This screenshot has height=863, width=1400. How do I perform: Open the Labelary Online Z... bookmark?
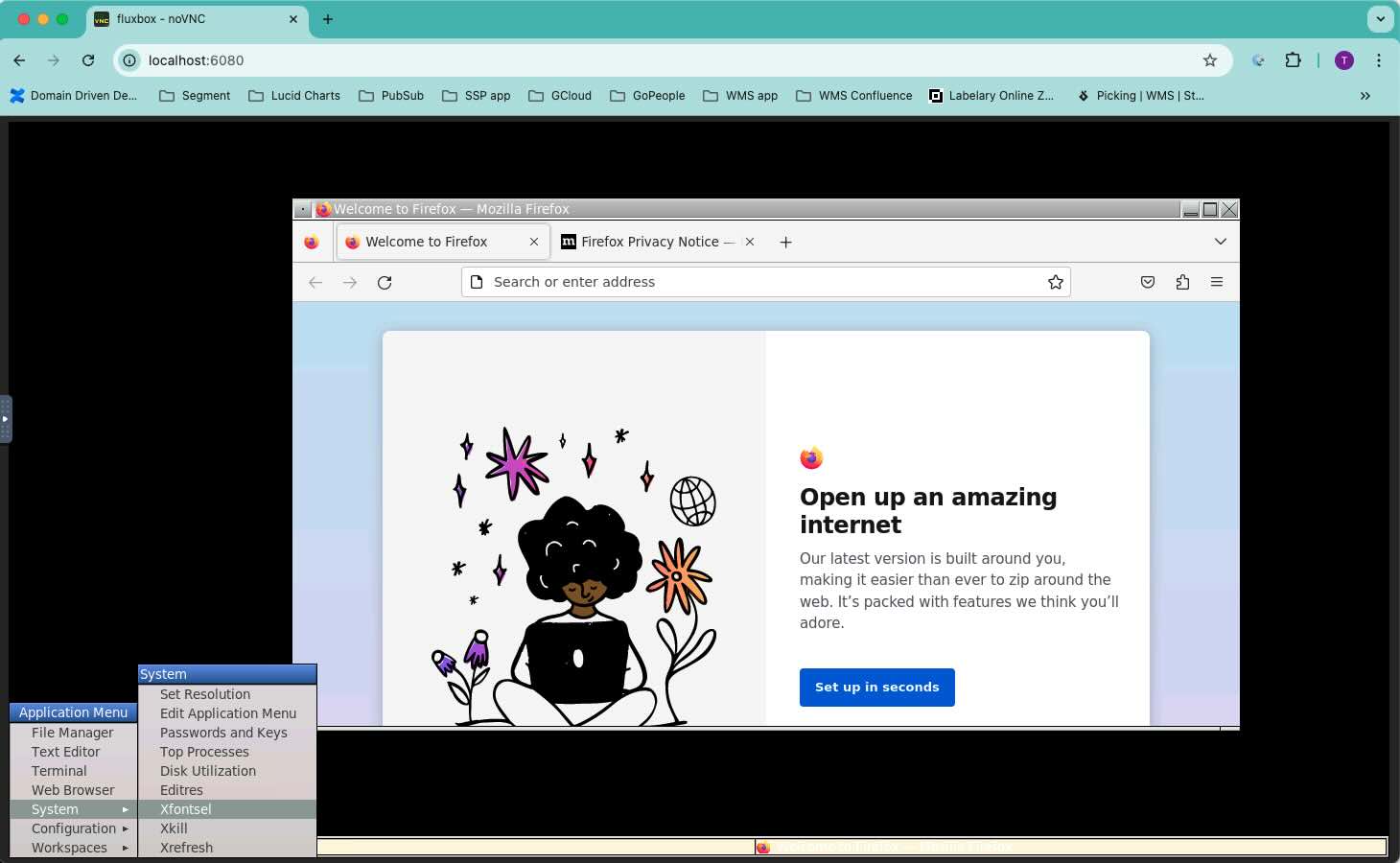click(992, 96)
